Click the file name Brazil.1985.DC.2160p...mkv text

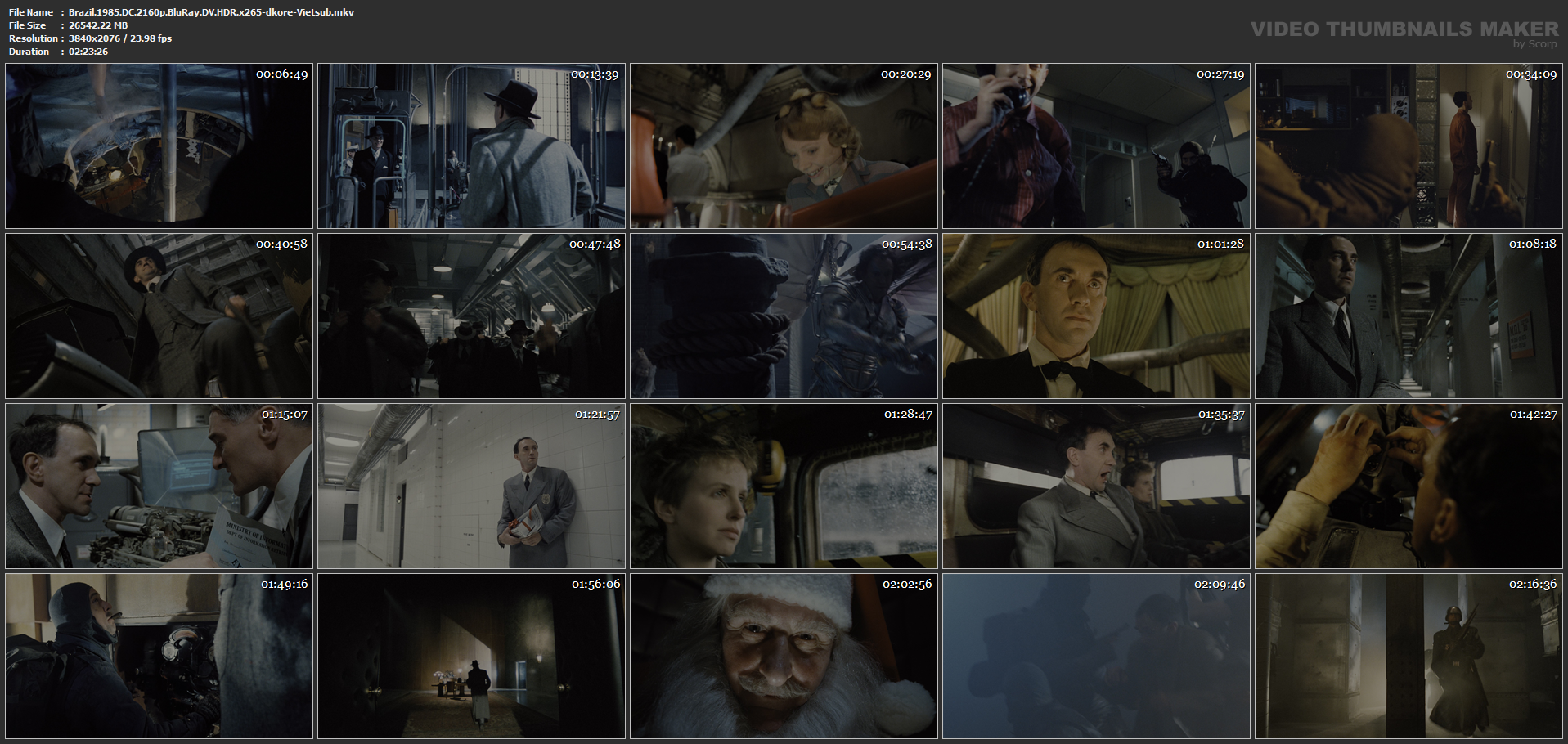[211, 12]
